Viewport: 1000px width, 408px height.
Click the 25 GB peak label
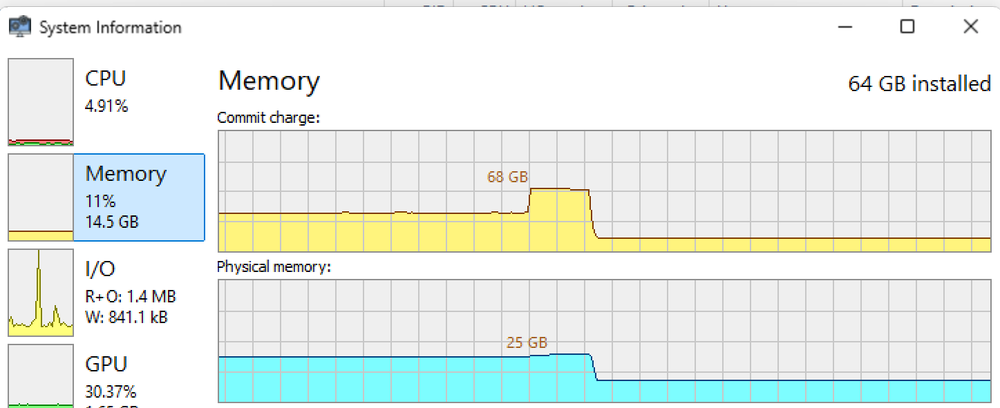[527, 343]
